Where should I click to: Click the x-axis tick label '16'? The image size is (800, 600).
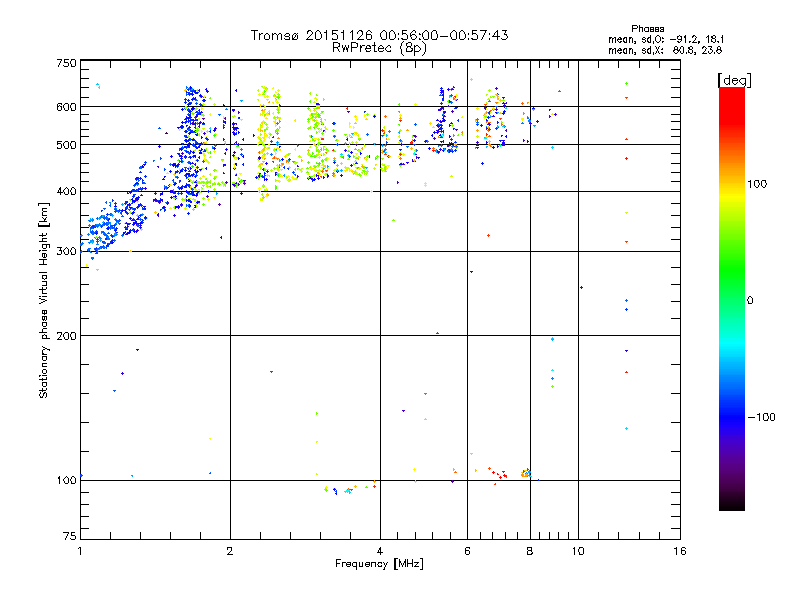680,551
